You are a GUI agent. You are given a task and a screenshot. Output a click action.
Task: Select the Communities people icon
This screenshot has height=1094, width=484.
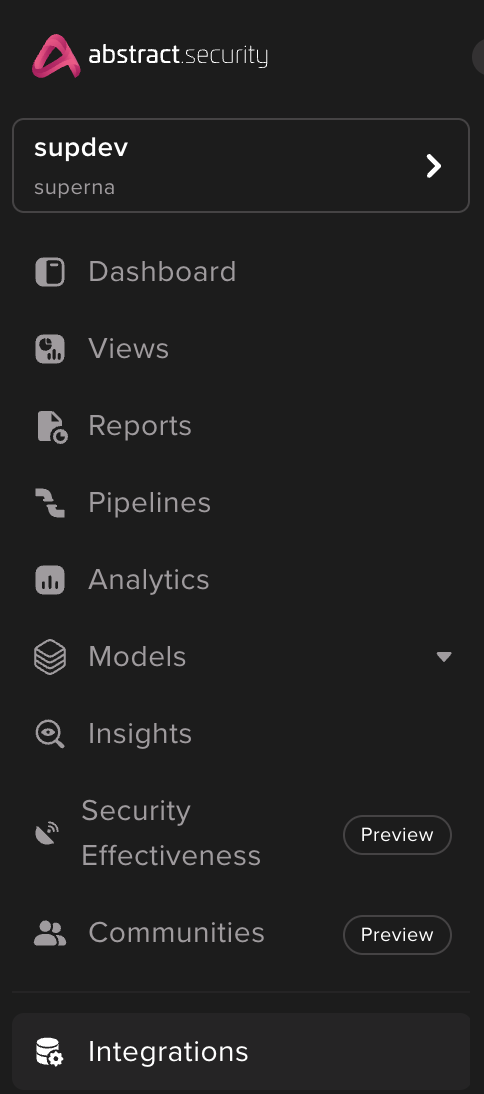50,934
